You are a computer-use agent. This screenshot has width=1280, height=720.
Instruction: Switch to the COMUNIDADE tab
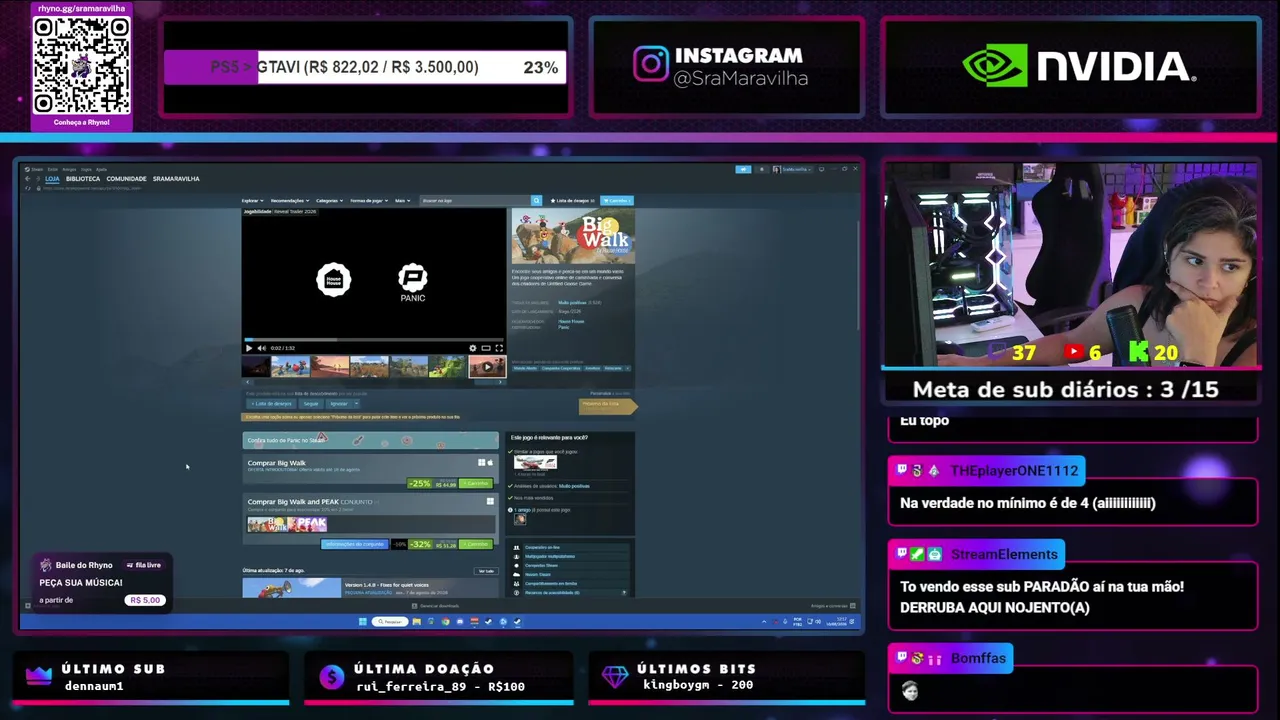pyautogui.click(x=127, y=179)
